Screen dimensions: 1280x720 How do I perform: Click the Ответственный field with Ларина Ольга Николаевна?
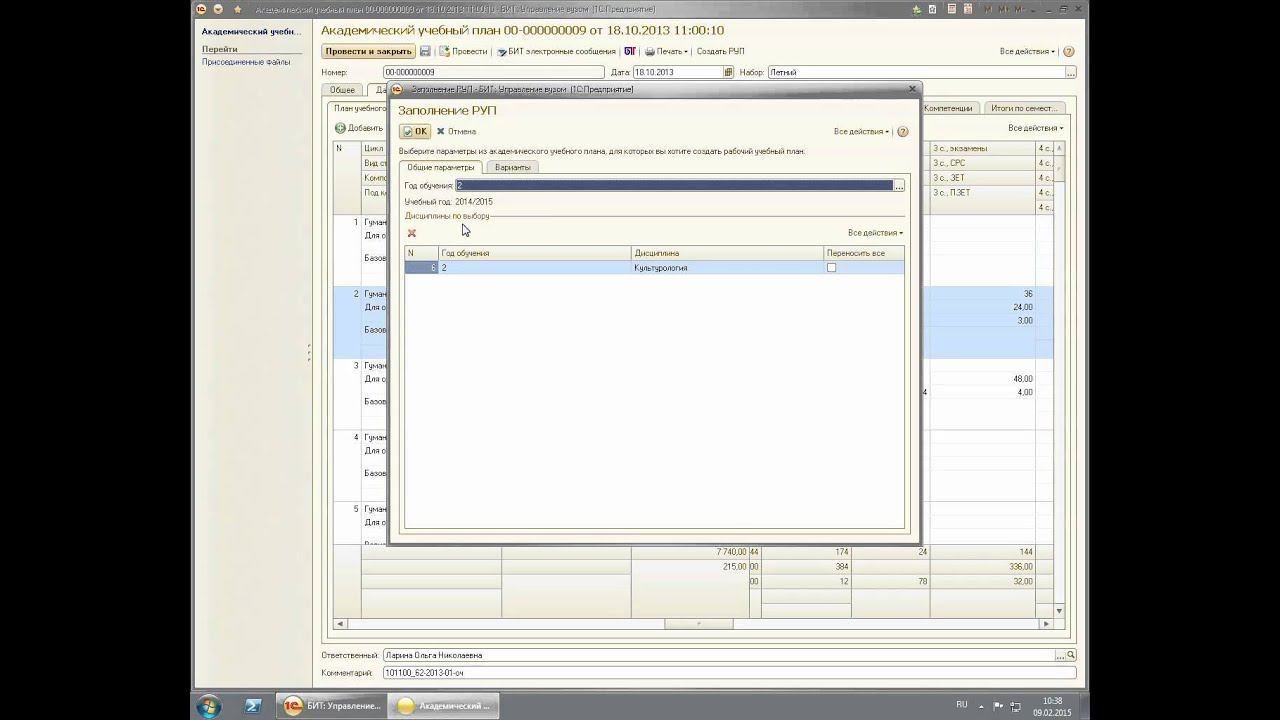pos(718,655)
